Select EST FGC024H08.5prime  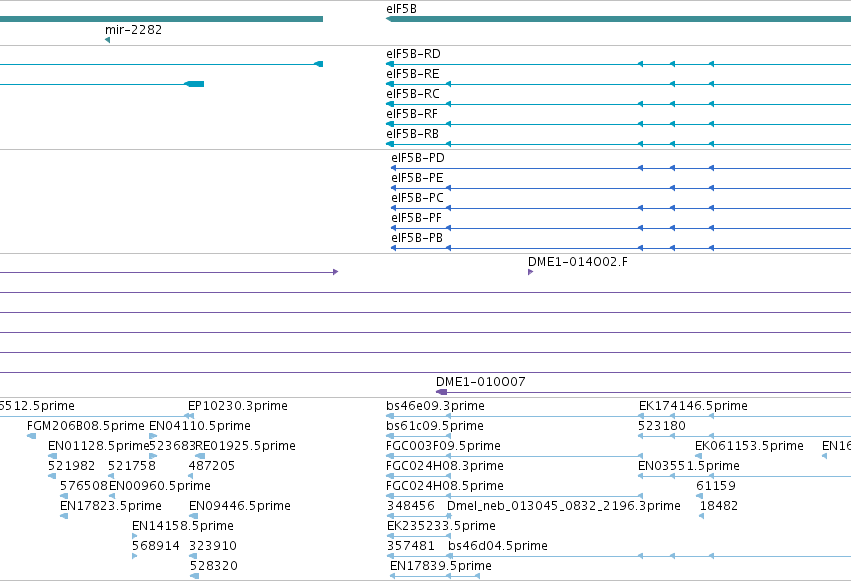tap(444, 486)
